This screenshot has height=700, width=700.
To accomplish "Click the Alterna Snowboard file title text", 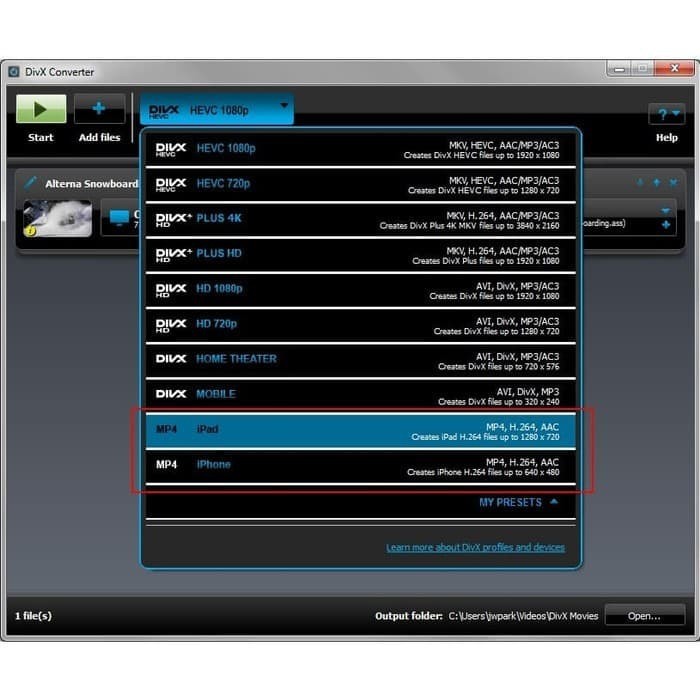I will pos(92,184).
